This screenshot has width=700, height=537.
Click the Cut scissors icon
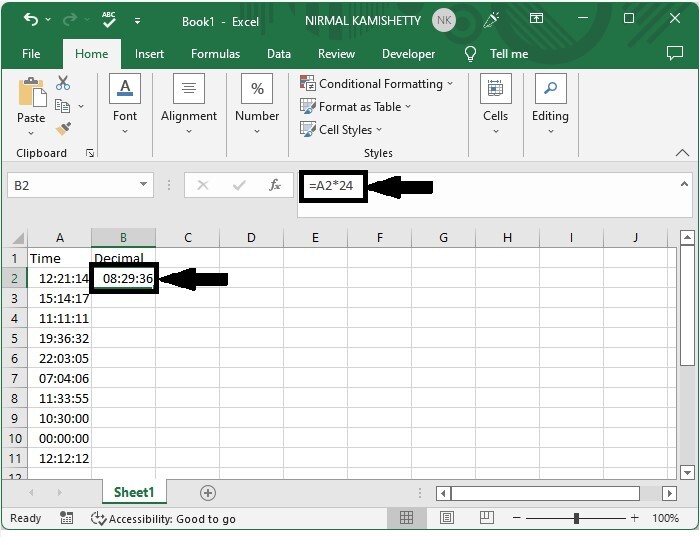(x=63, y=83)
